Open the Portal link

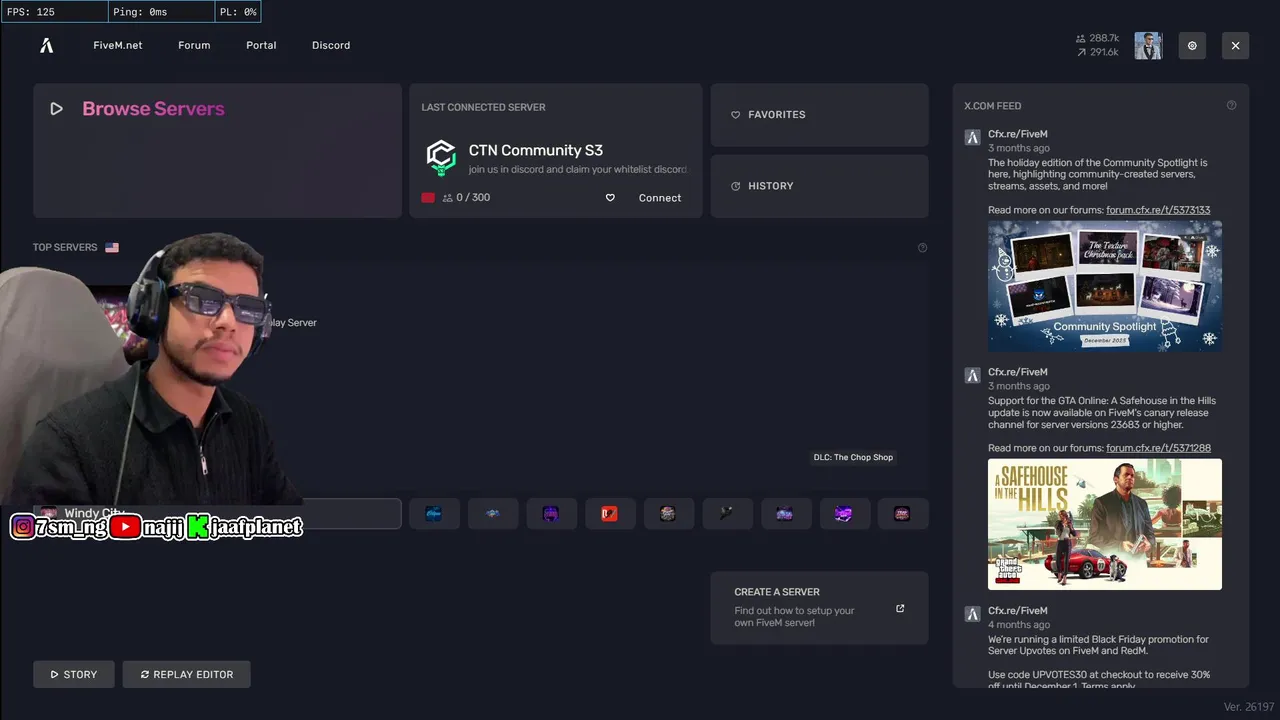[x=261, y=45]
